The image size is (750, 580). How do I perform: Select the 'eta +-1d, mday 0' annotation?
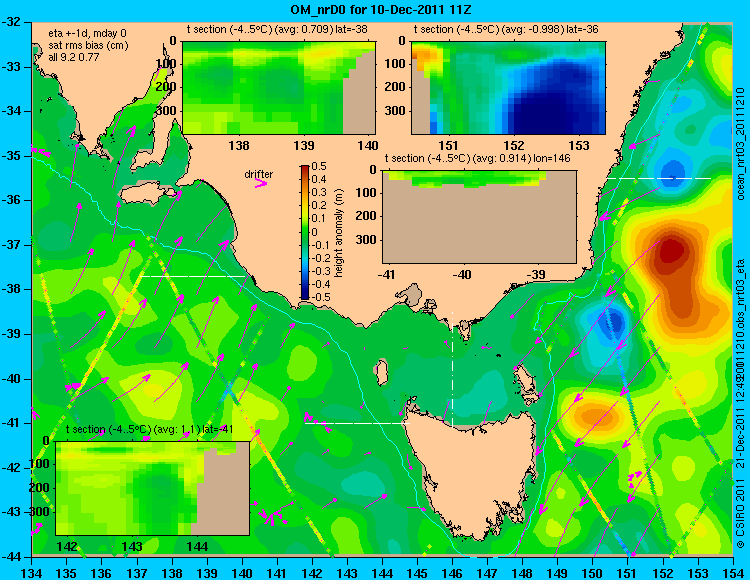(88, 34)
